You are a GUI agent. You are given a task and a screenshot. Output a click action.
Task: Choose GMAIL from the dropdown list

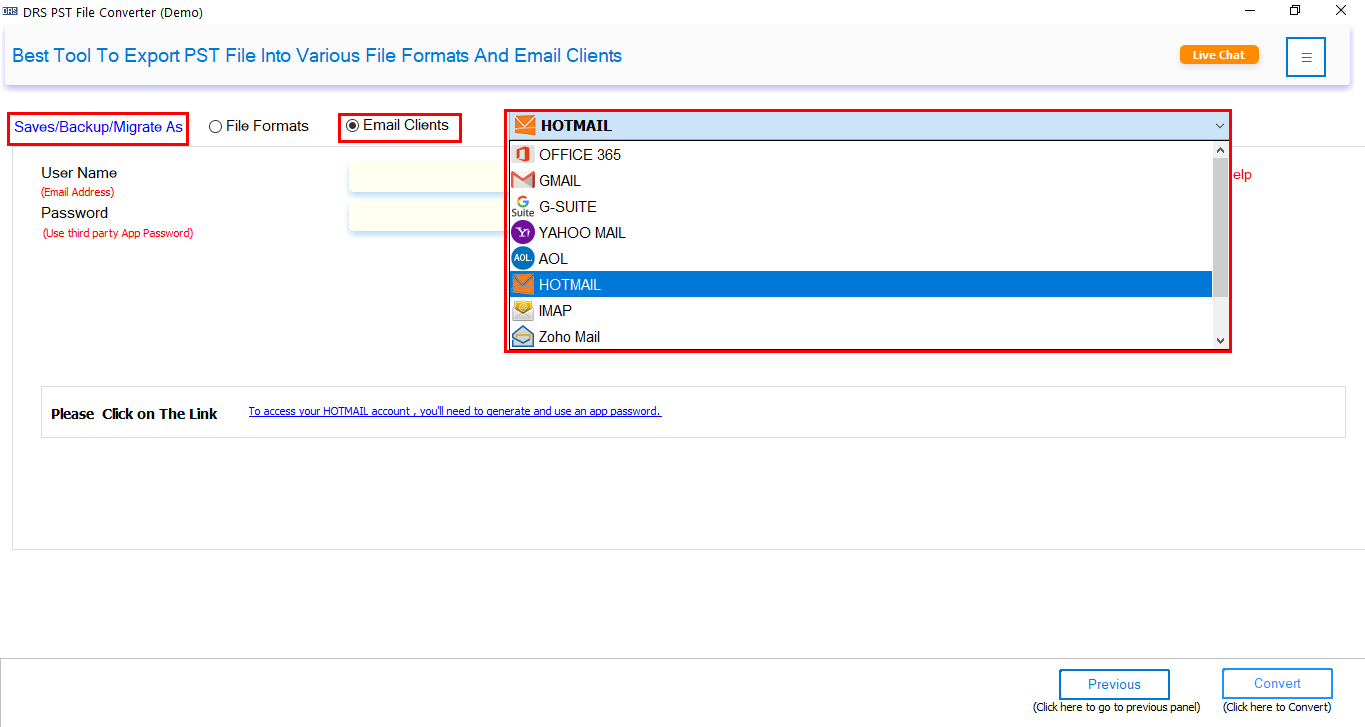[860, 180]
